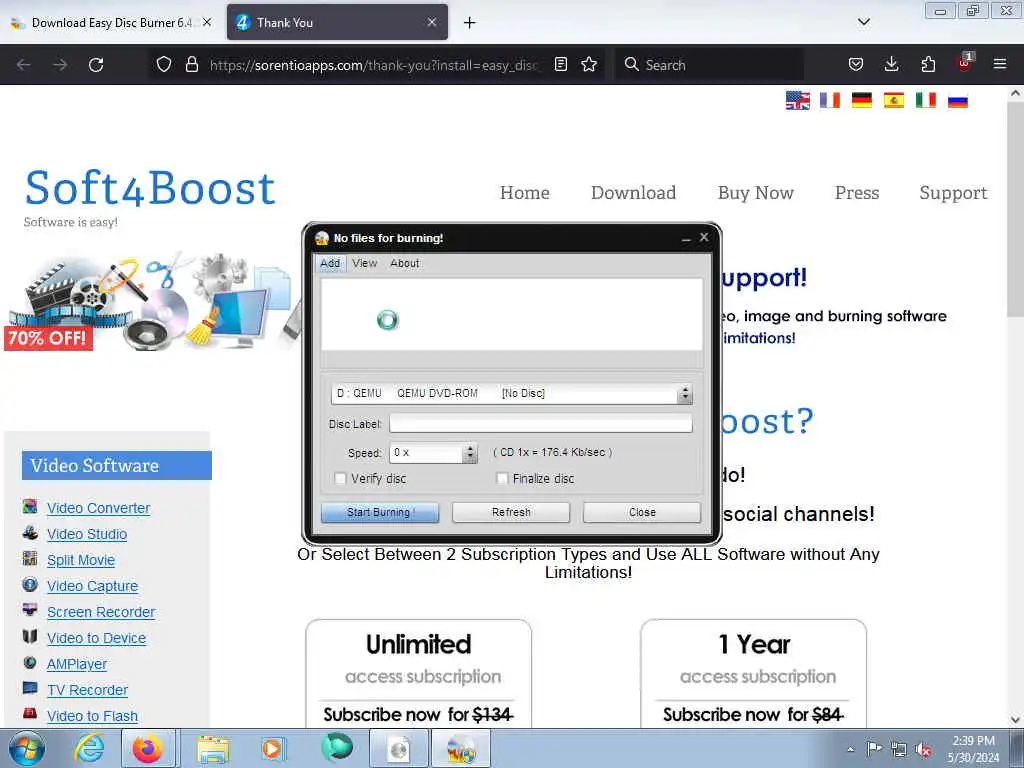Open a new browser tab

(x=470, y=23)
